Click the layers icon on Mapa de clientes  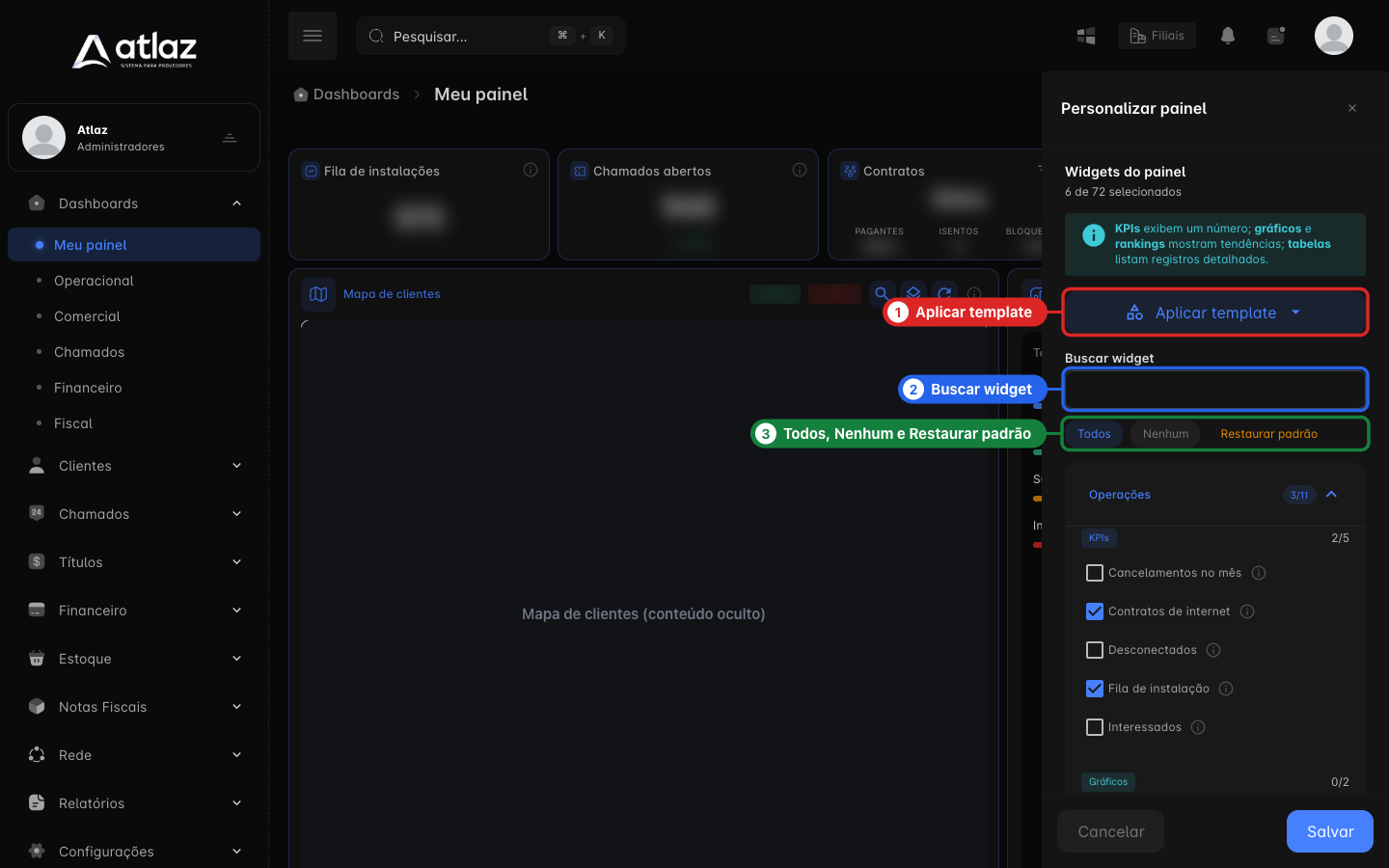[913, 293]
